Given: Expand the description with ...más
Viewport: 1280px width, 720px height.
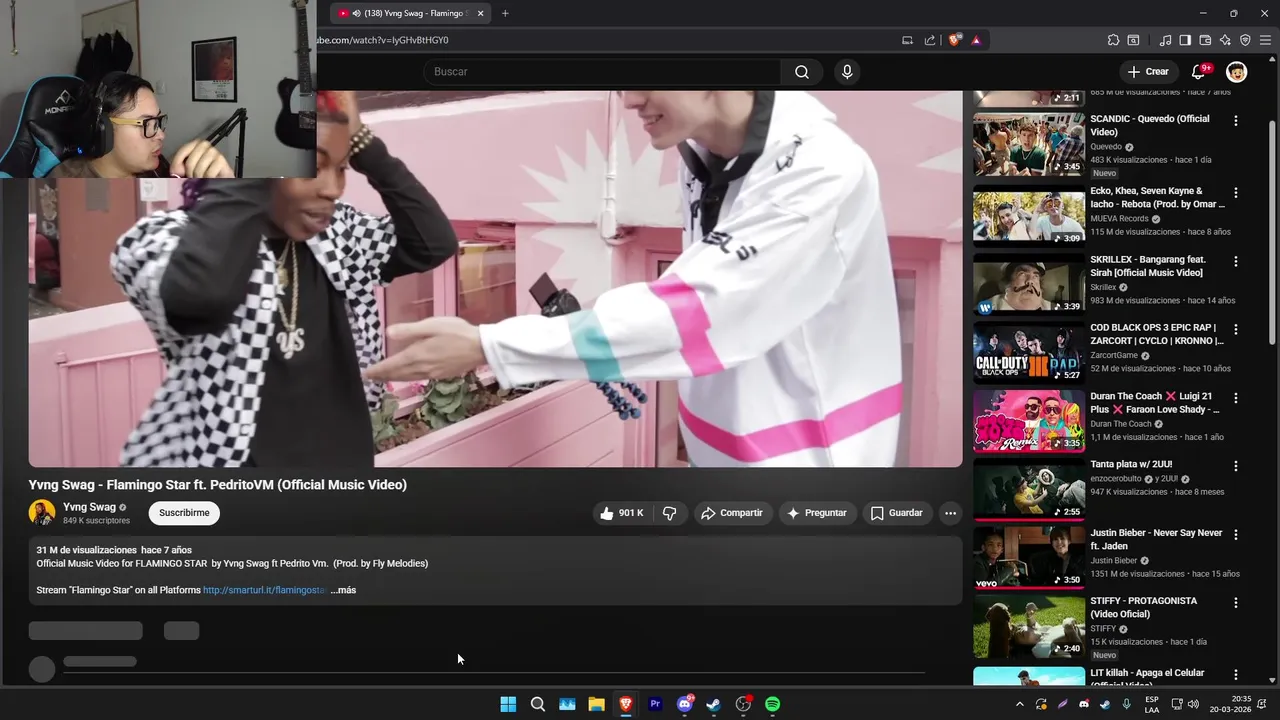Looking at the screenshot, I should (x=343, y=590).
